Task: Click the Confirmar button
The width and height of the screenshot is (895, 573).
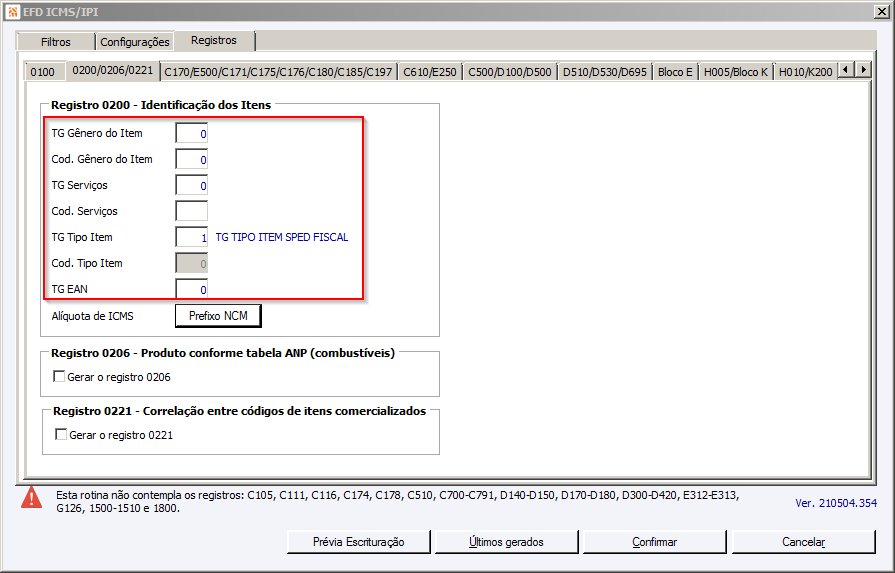Action: point(654,542)
